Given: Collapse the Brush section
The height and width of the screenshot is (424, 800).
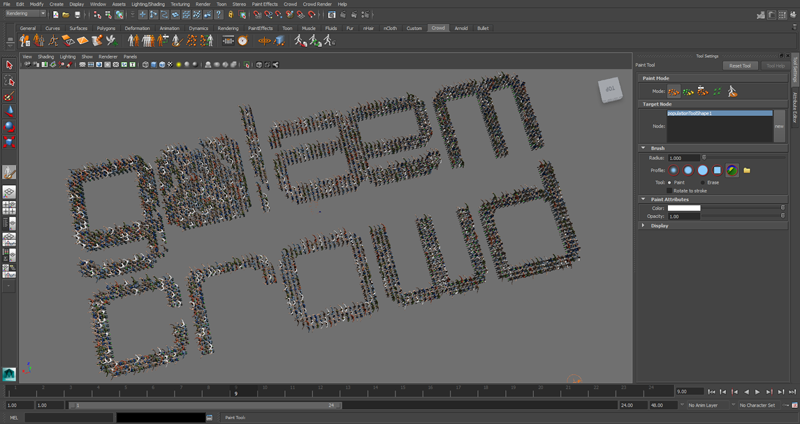Looking at the screenshot, I should pyautogui.click(x=644, y=148).
